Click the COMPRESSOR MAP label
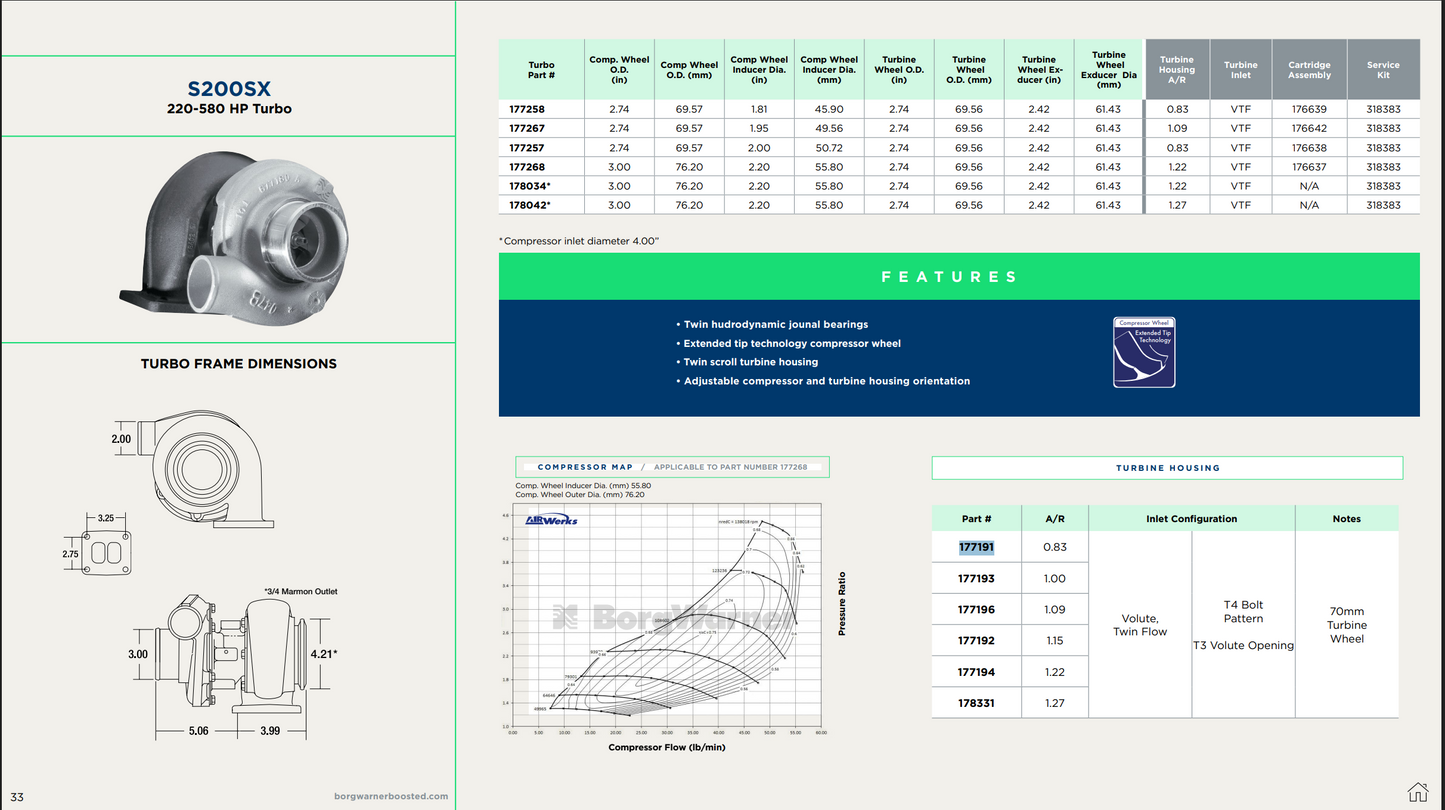This screenshot has height=810, width=1445. 585,467
